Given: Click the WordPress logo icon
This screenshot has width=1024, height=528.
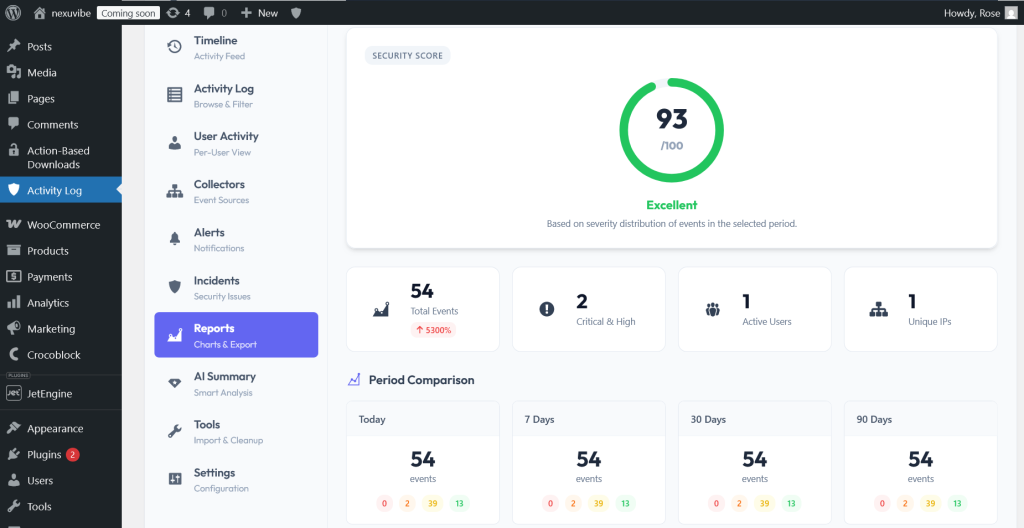Looking at the screenshot, I should point(13,12).
